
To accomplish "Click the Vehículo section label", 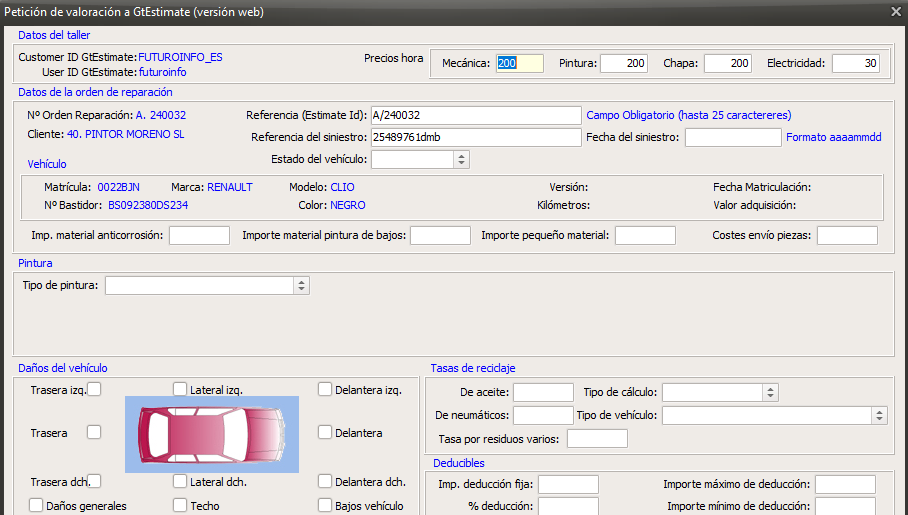I will (x=47, y=164).
